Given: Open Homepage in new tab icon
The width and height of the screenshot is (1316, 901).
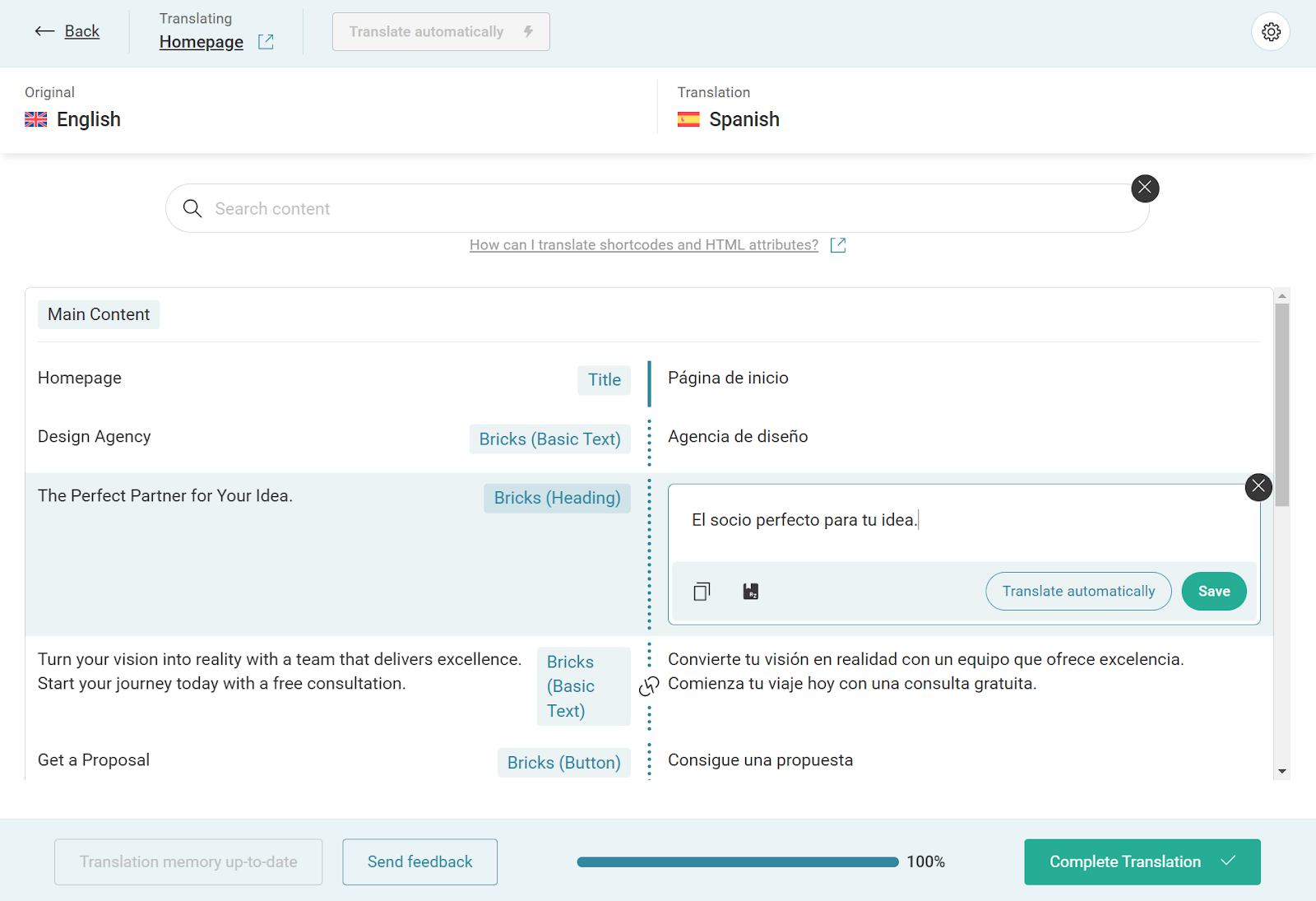Looking at the screenshot, I should pos(266,42).
